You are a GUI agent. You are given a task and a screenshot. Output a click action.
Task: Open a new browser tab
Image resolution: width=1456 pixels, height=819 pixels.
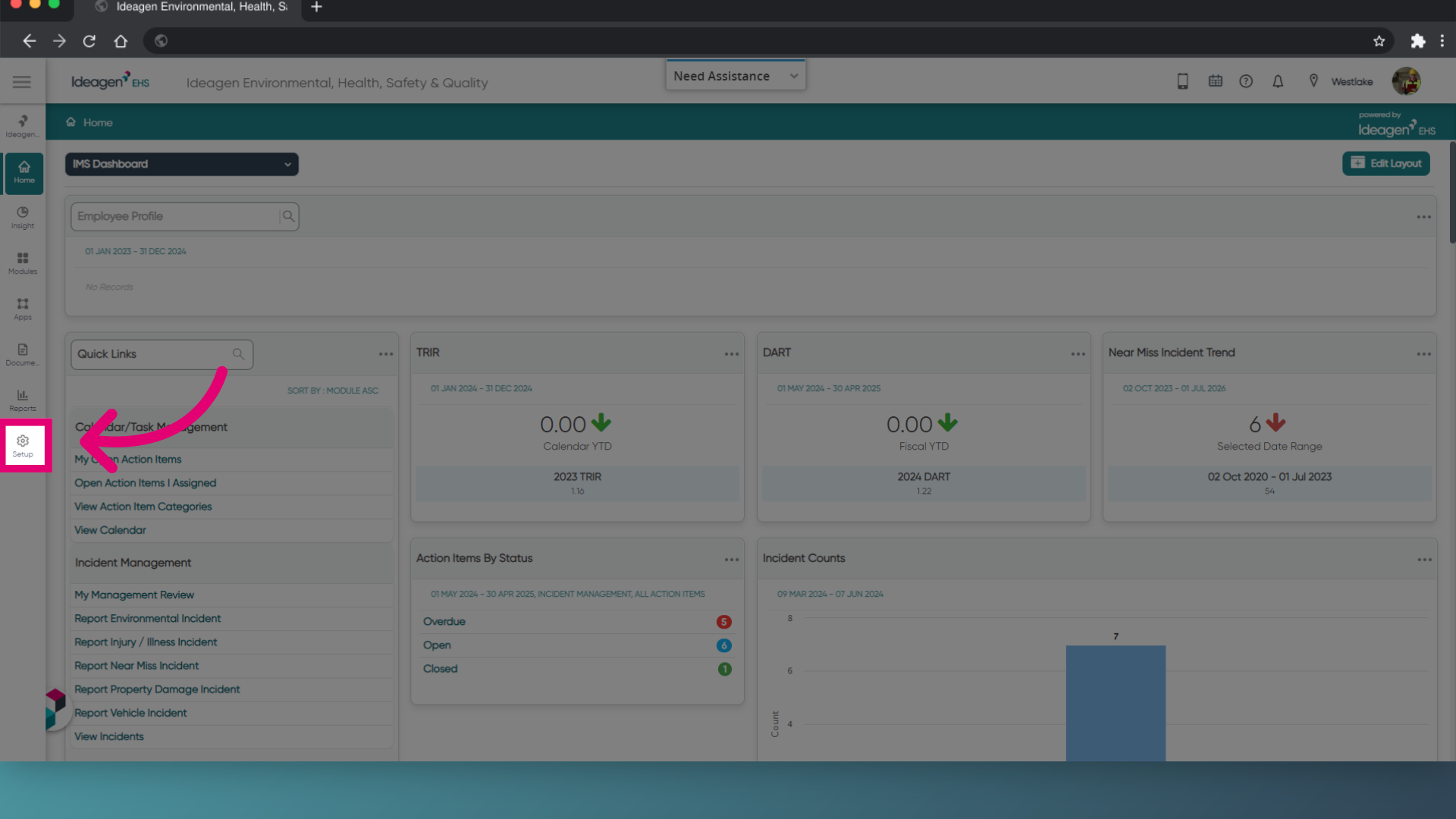317,7
